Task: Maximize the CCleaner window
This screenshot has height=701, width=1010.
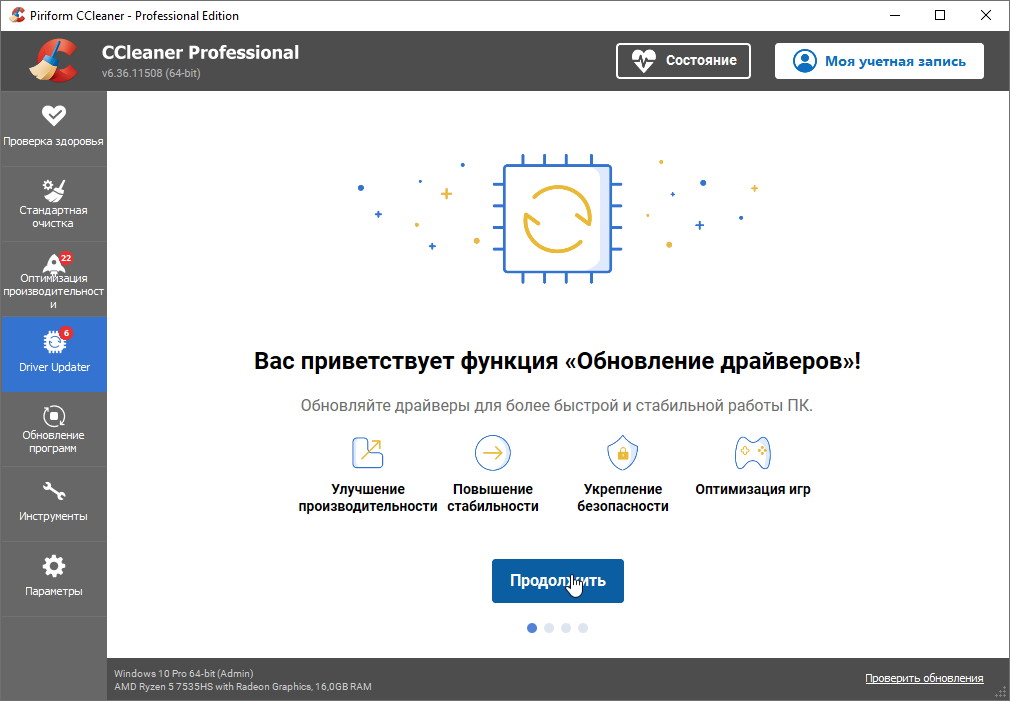Action: click(940, 15)
